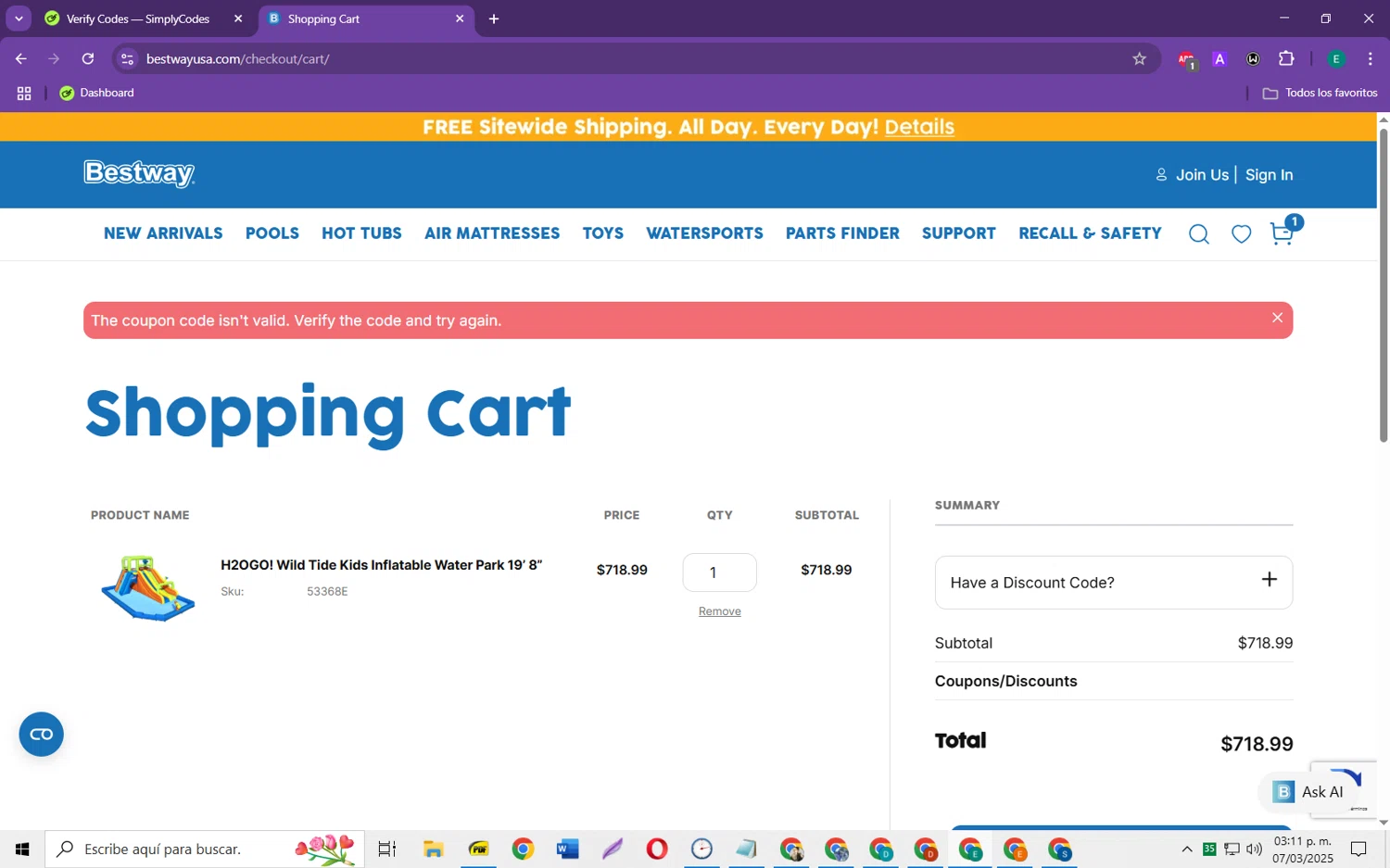1390x868 pixels.
Task: Open the black W extension icon
Action: point(1253,59)
